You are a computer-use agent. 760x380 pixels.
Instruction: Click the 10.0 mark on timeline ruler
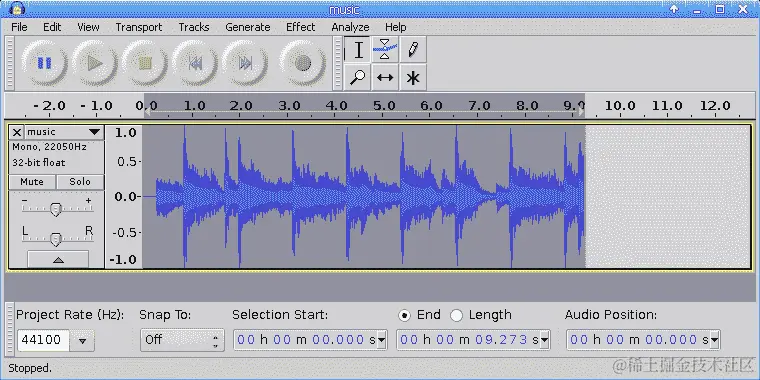coord(620,106)
